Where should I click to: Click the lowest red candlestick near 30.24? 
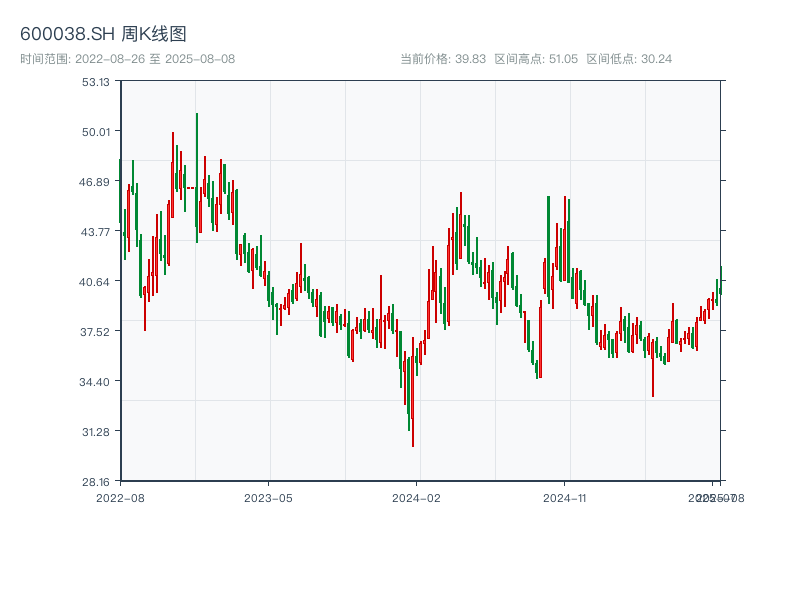click(413, 392)
